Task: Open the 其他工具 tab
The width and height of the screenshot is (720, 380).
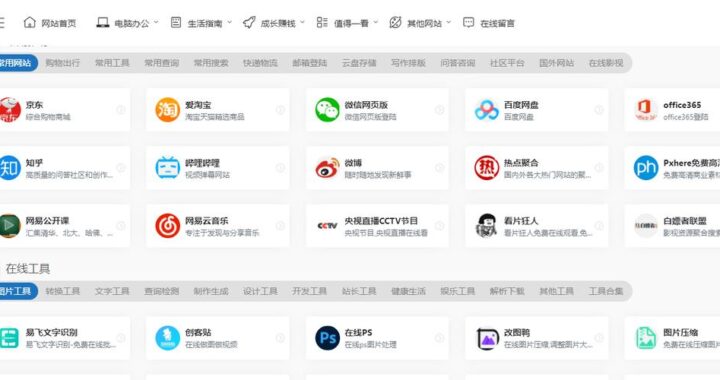Action: coord(557,291)
